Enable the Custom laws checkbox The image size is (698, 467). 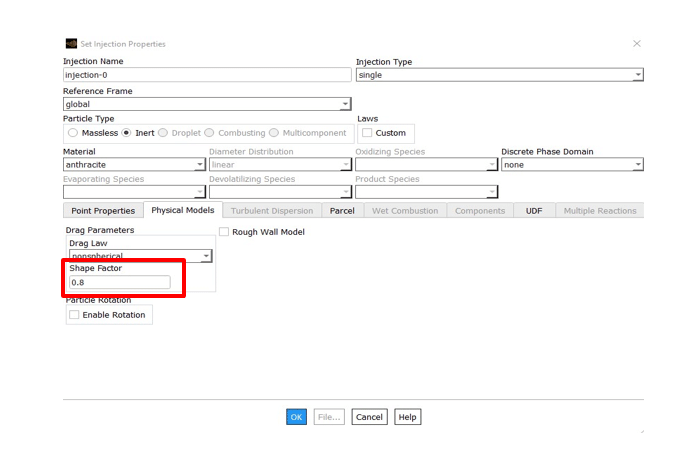(x=367, y=133)
